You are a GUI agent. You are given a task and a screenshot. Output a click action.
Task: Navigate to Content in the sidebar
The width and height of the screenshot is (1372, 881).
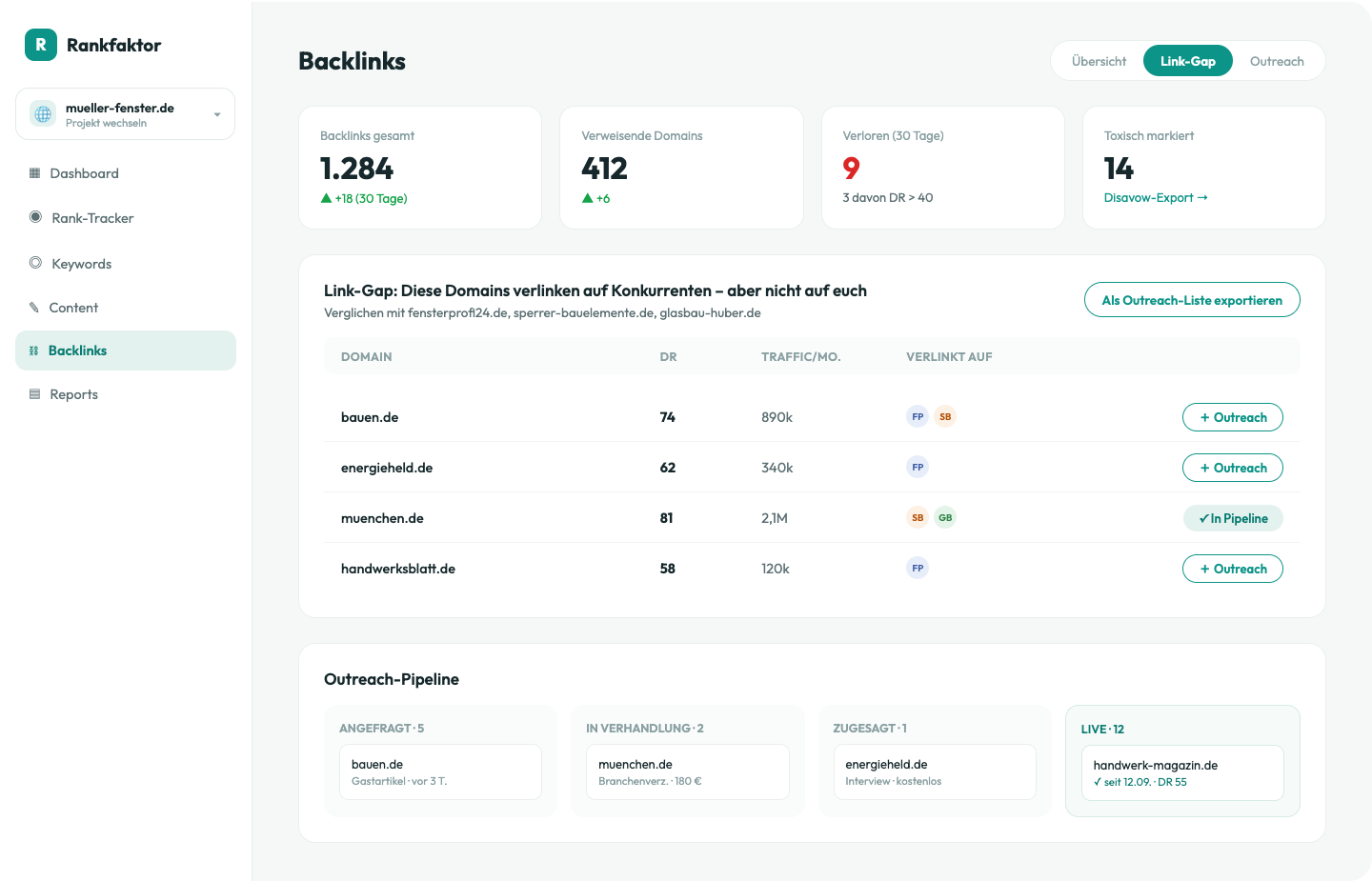point(126,308)
